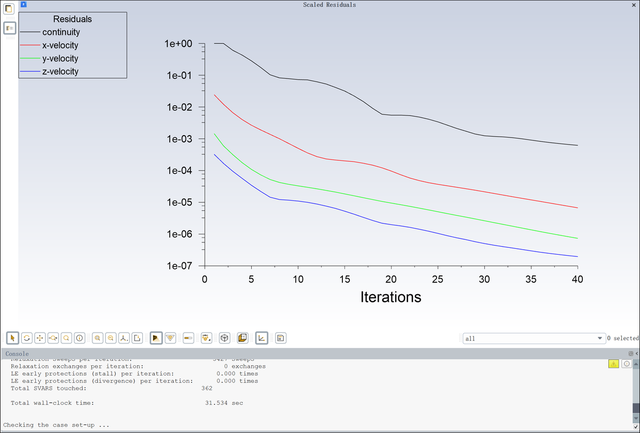Click the orange inverted triangle filter icon
The height and width of the screenshot is (433, 640).
[170, 338]
